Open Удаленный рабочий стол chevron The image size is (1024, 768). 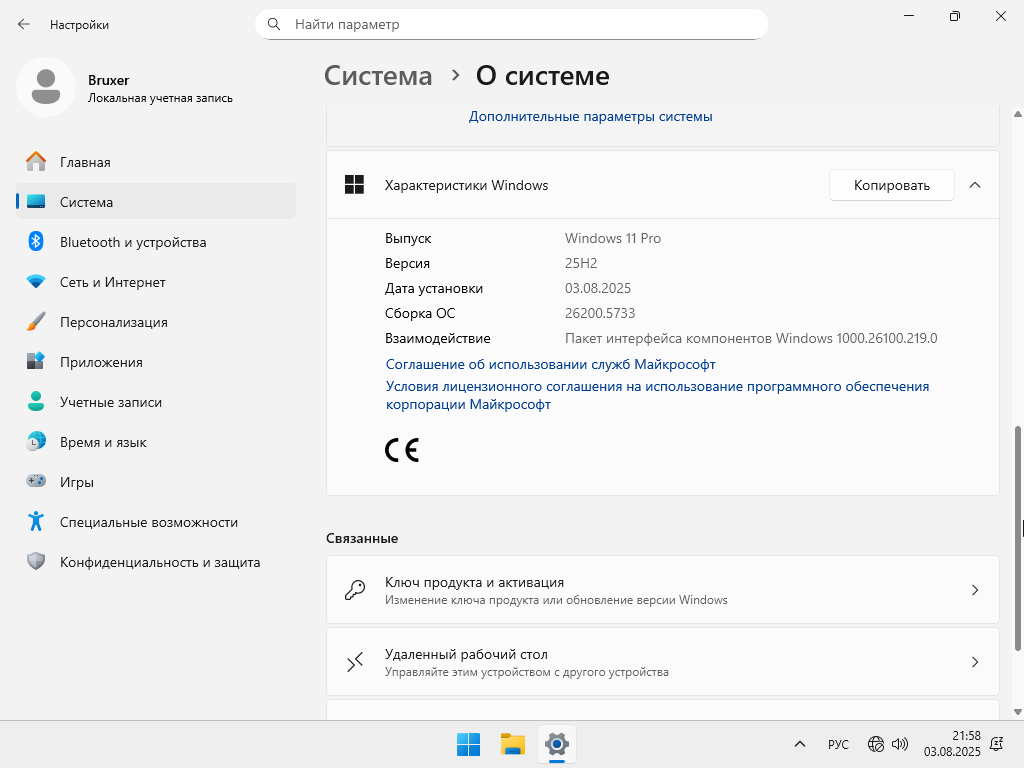[x=975, y=662]
